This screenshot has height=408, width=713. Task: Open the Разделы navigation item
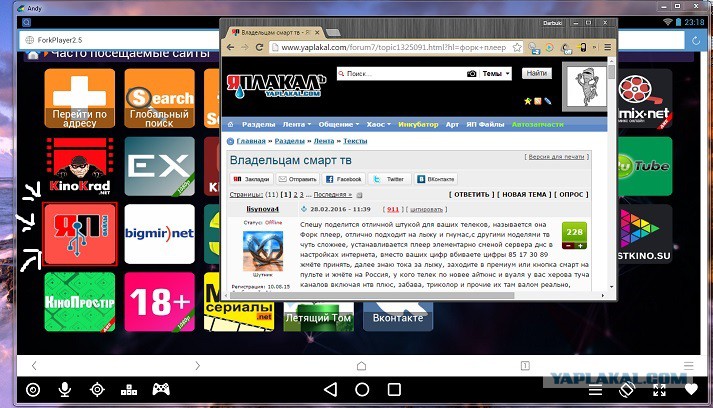click(258, 124)
